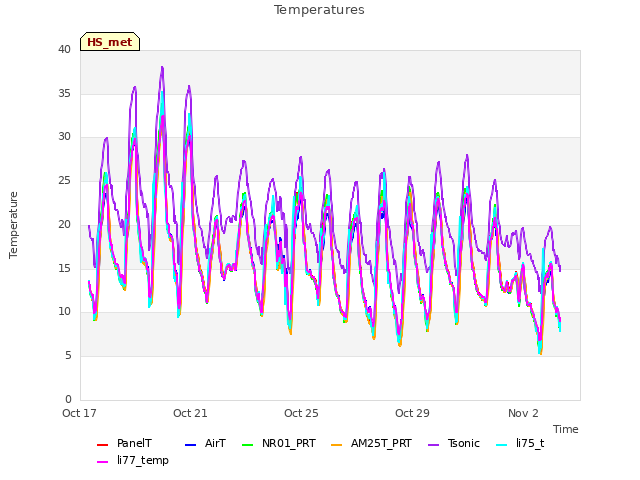
Task: Click the green NR01_PRT color marker
Action: click(248, 444)
